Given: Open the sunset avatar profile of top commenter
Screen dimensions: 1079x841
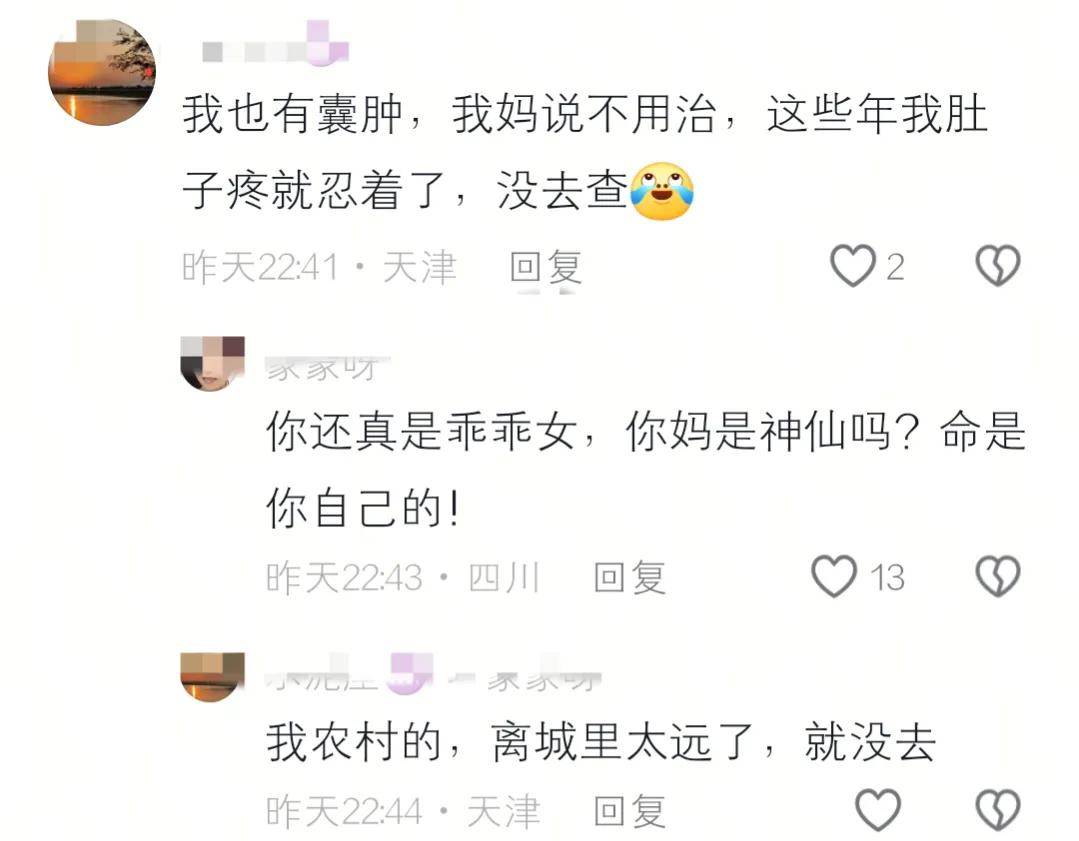Looking at the screenshot, I should (102, 72).
